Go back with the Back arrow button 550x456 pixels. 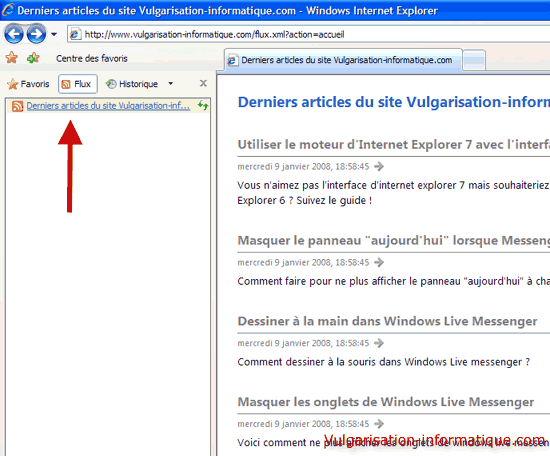(x=14, y=34)
